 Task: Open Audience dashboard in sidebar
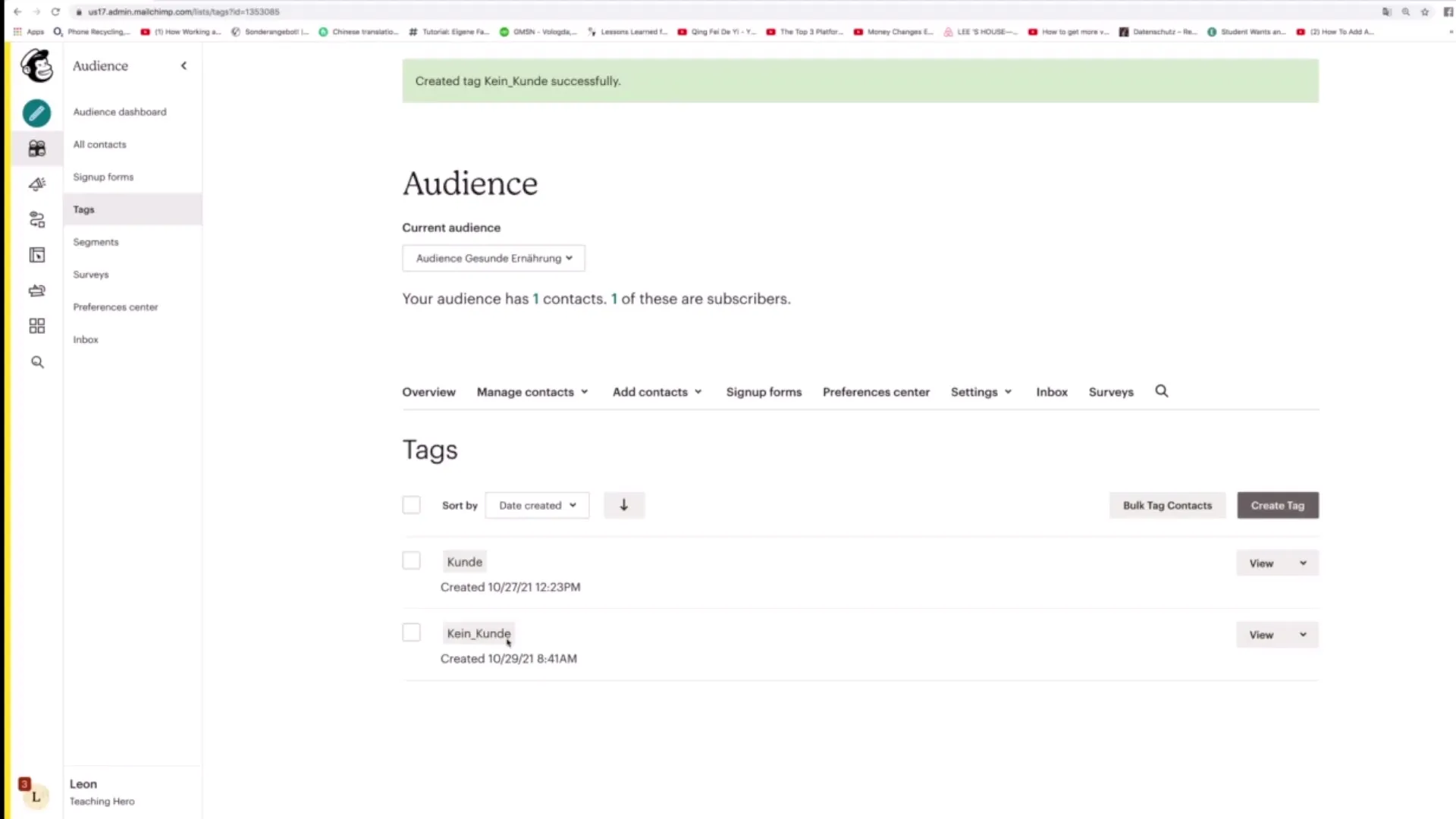coord(120,111)
